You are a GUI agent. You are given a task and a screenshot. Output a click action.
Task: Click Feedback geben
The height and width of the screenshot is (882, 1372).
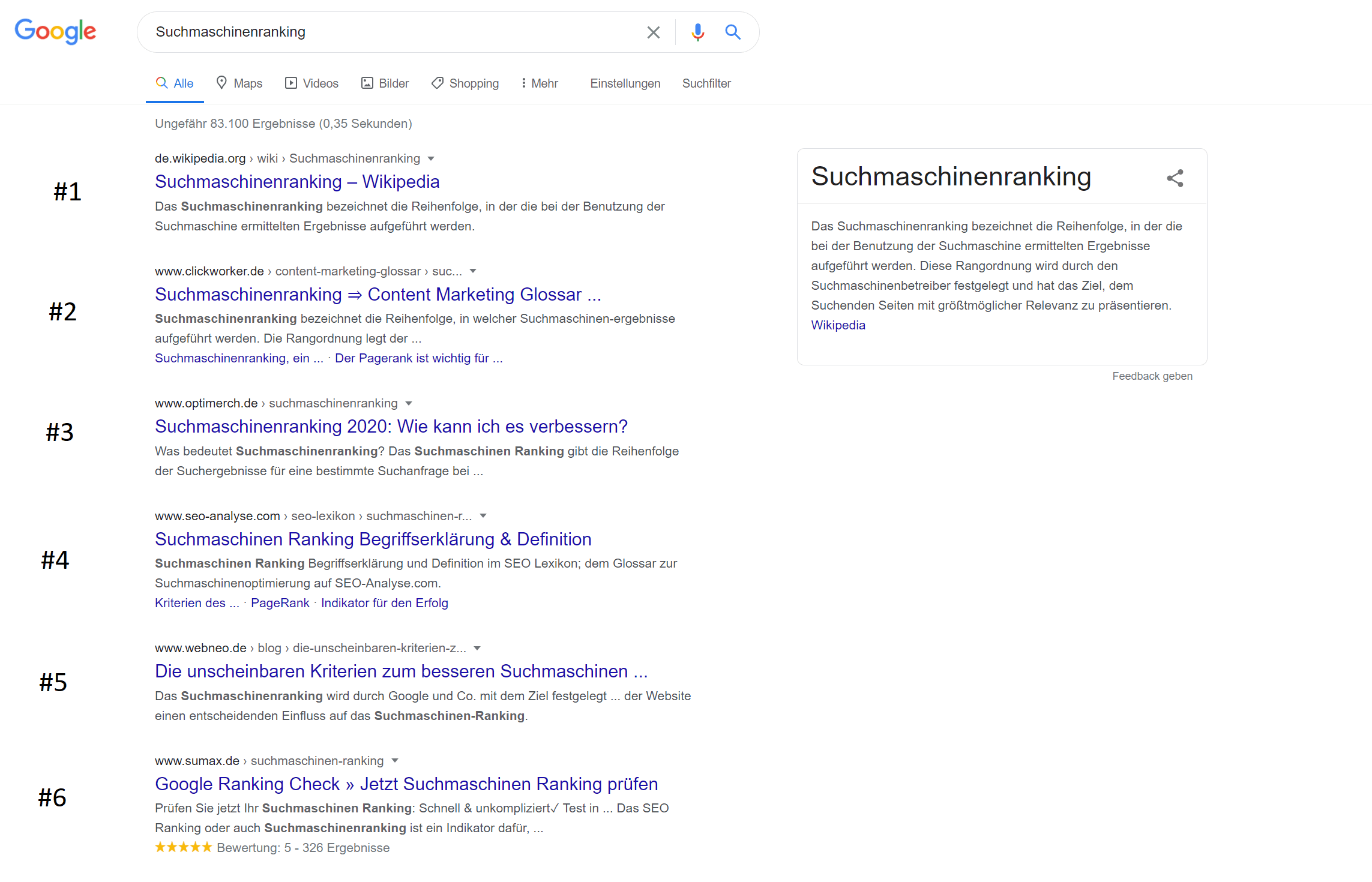(1152, 376)
